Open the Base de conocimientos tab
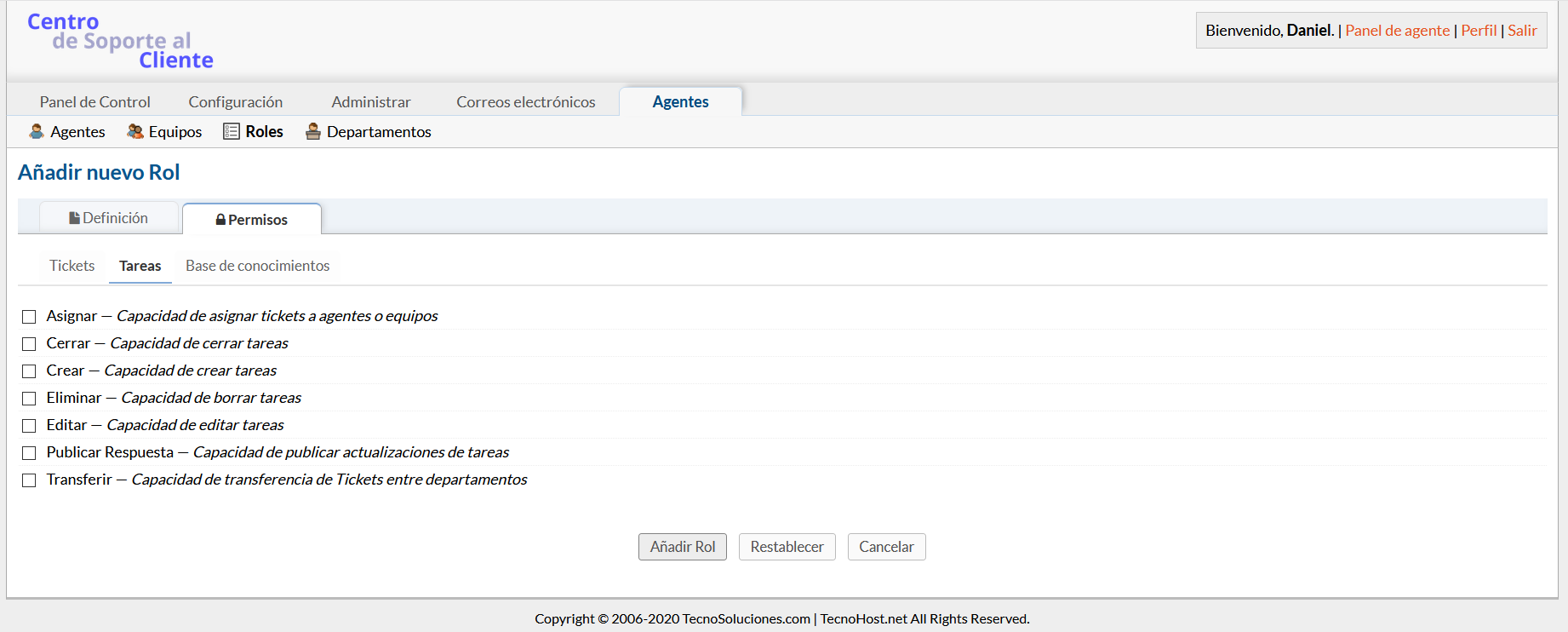 [x=257, y=266]
